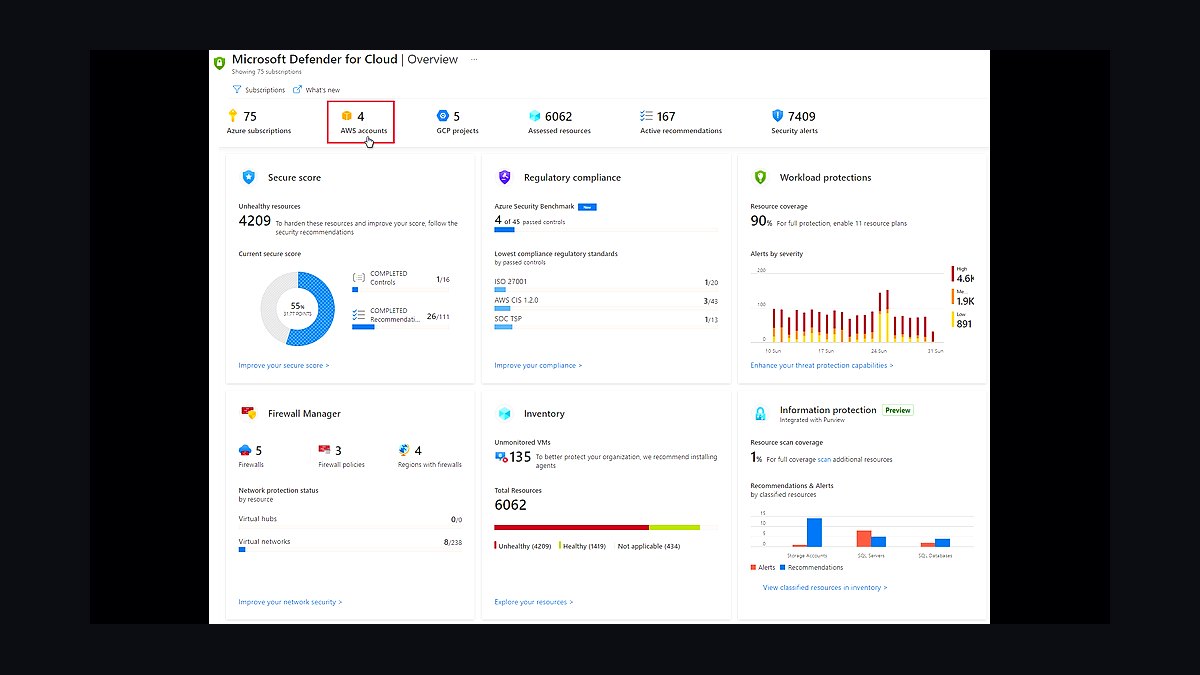The image size is (1200, 675).
Task: Open Improve your compliance link
Action: click(x=538, y=365)
